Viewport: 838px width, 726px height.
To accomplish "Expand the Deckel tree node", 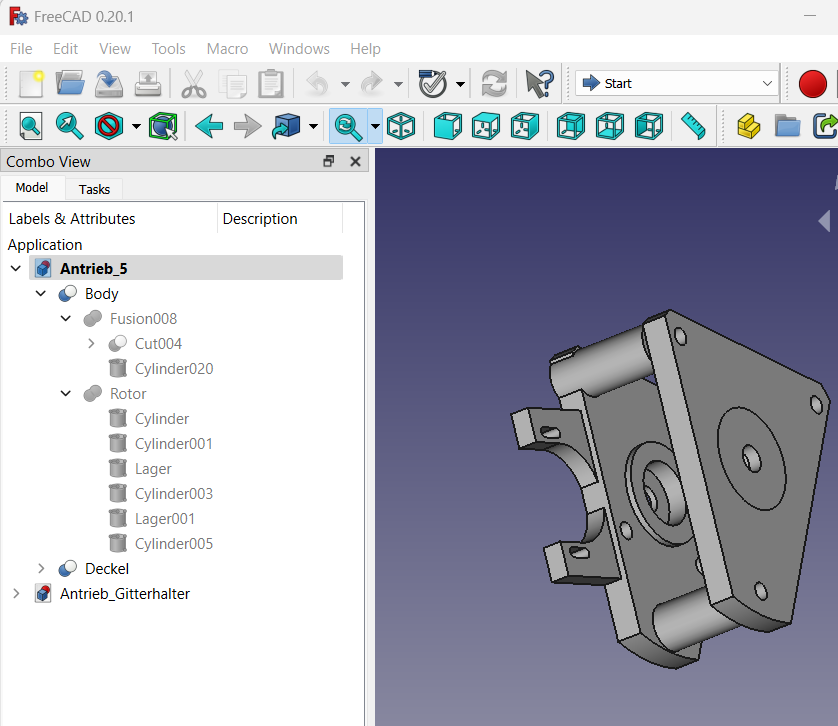I will coord(41,568).
